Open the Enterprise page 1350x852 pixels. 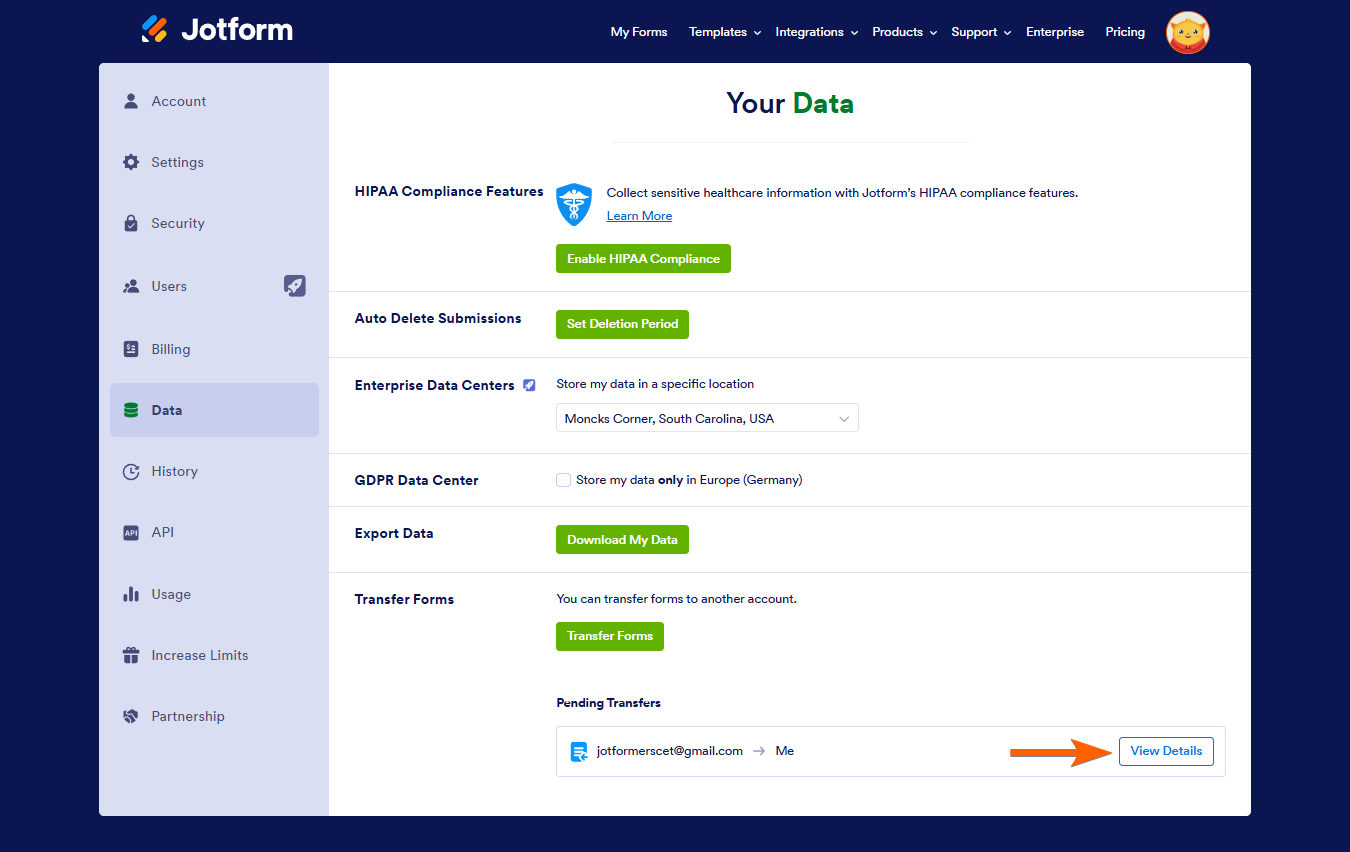click(x=1055, y=32)
